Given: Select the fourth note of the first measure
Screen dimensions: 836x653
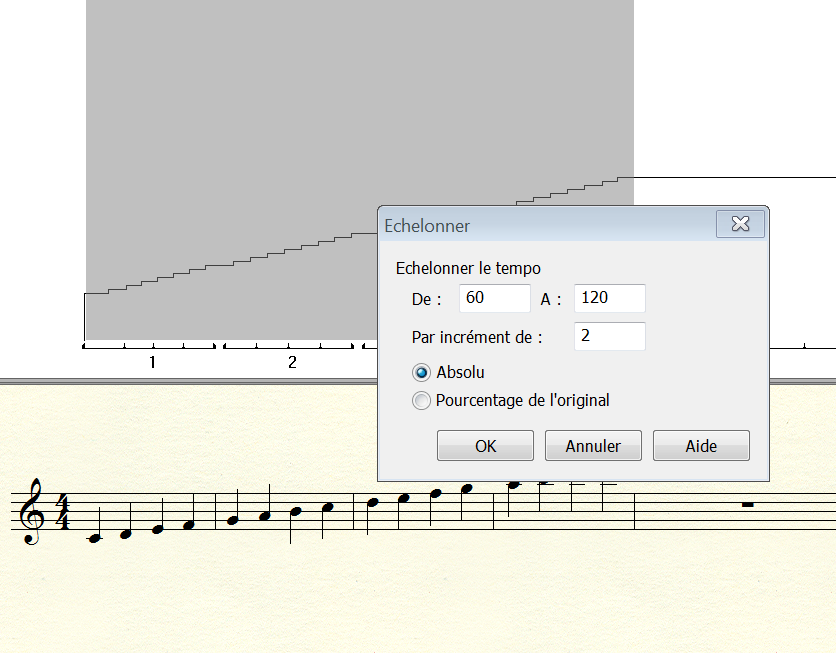Looking at the screenshot, I should point(190,524).
